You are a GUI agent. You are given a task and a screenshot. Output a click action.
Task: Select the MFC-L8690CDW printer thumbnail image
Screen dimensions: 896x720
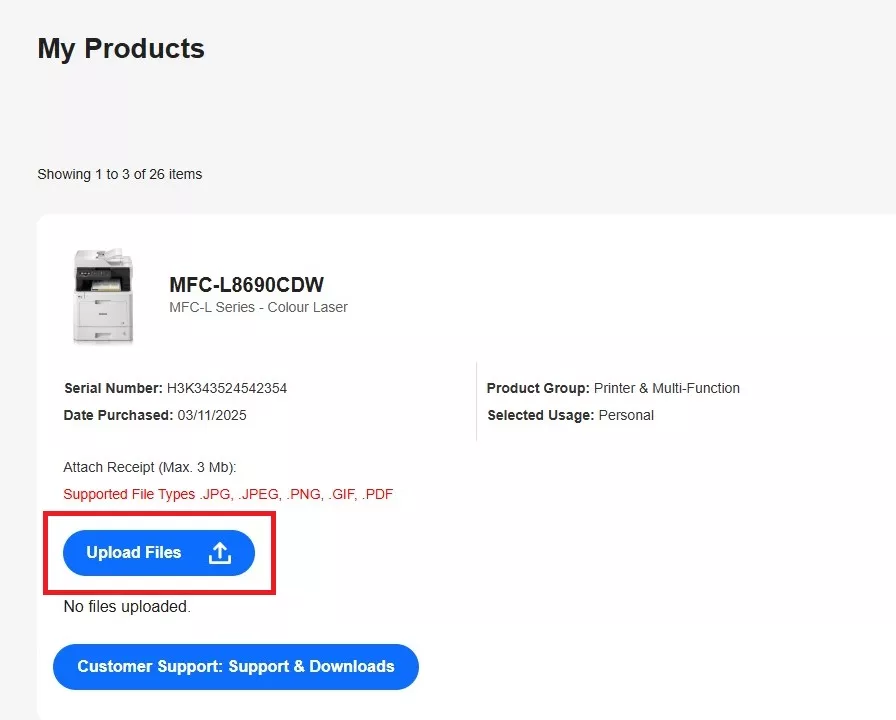pyautogui.click(x=103, y=297)
